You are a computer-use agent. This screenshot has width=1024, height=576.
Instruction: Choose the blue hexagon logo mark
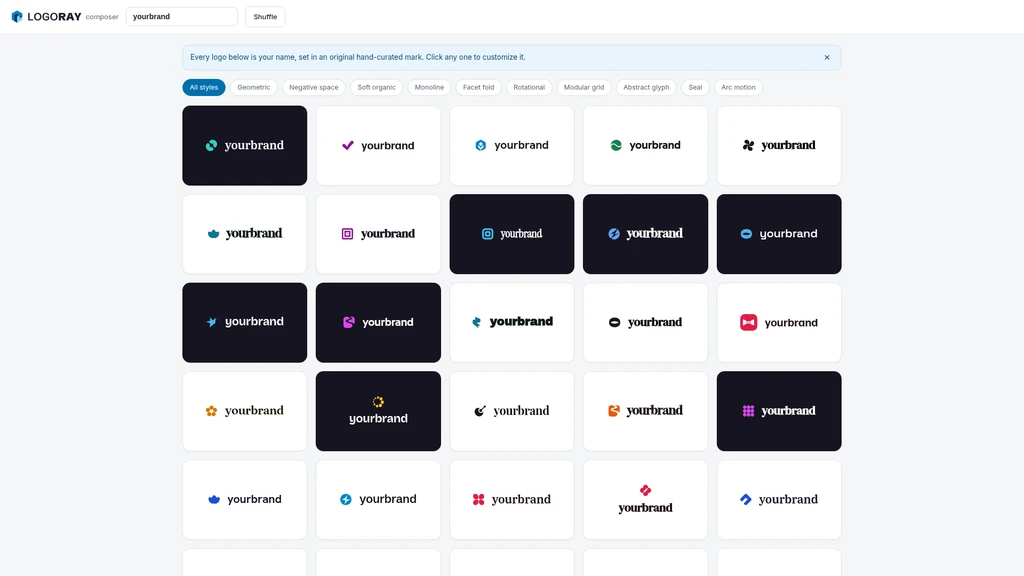(x=481, y=146)
